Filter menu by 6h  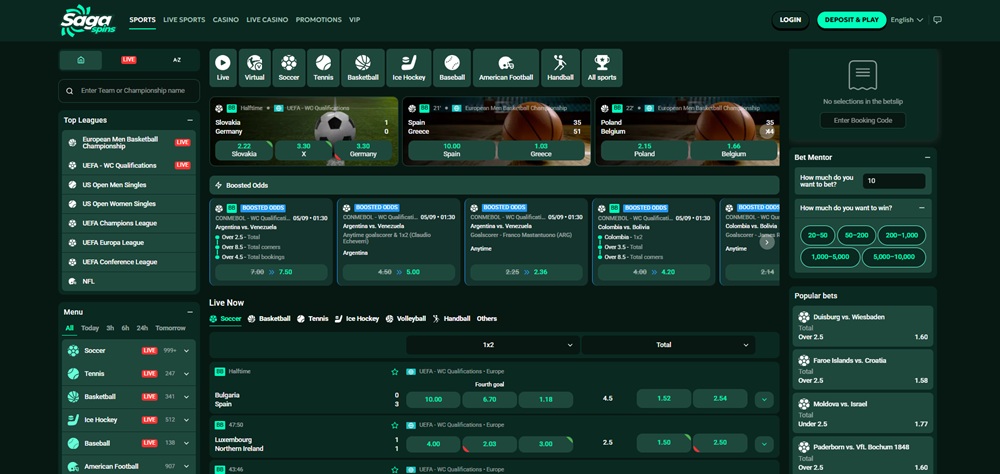(x=126, y=328)
